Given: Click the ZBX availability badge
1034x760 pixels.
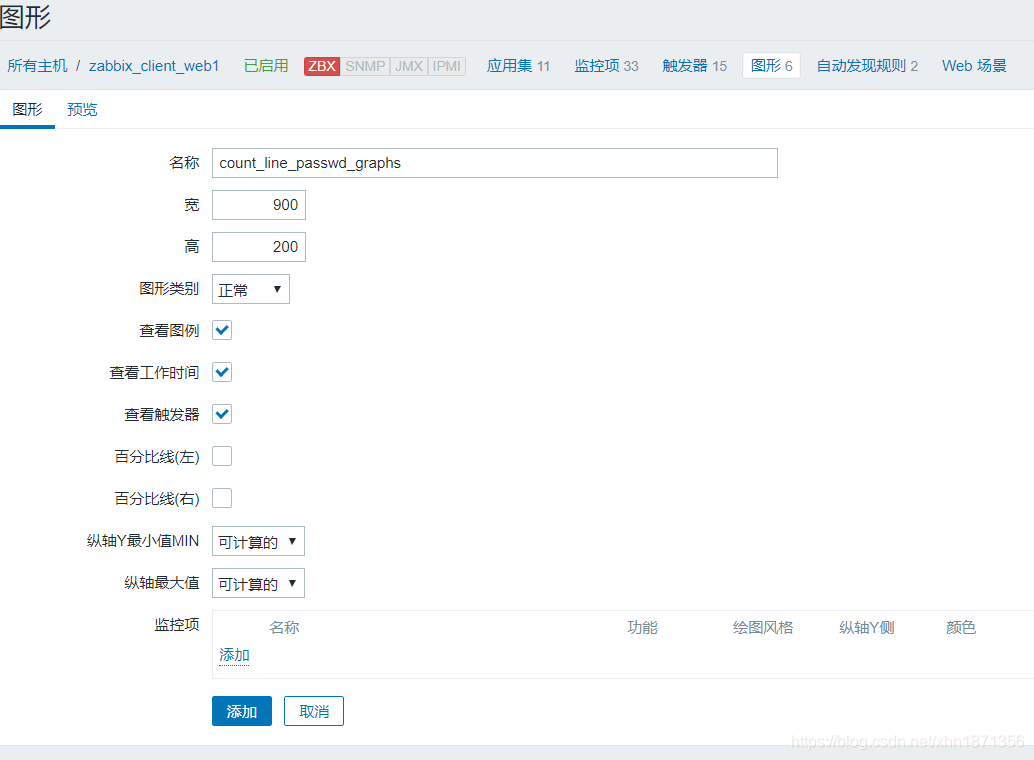Looking at the screenshot, I should point(322,66).
